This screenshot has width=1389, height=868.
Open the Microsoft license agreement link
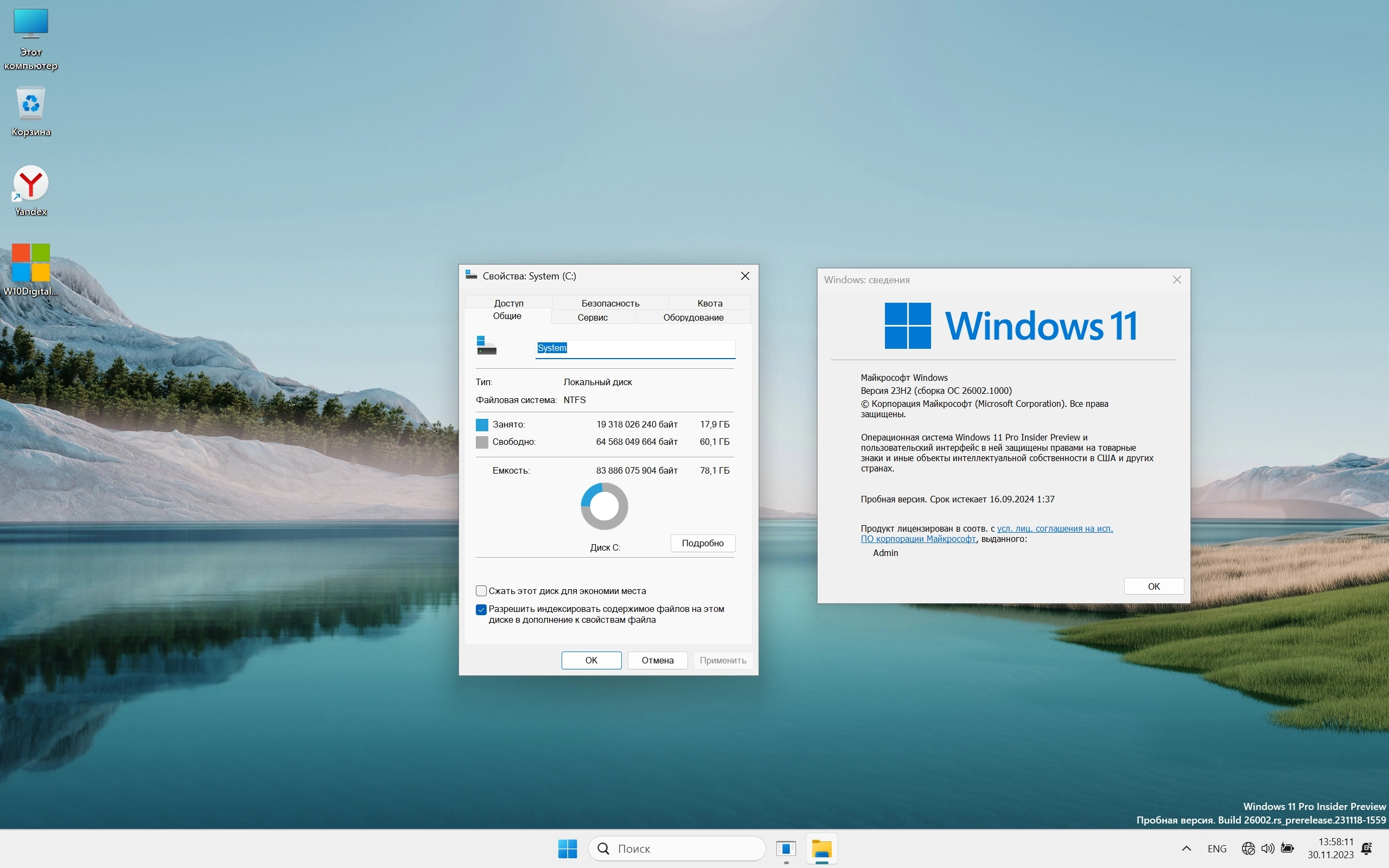click(x=1054, y=528)
